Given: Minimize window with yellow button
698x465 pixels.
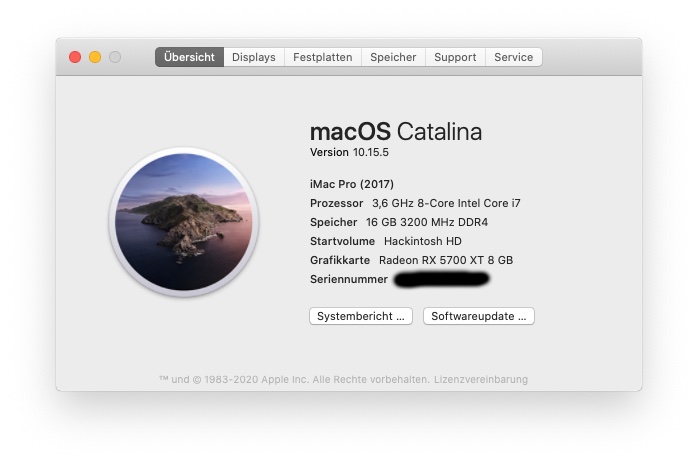Looking at the screenshot, I should (95, 57).
